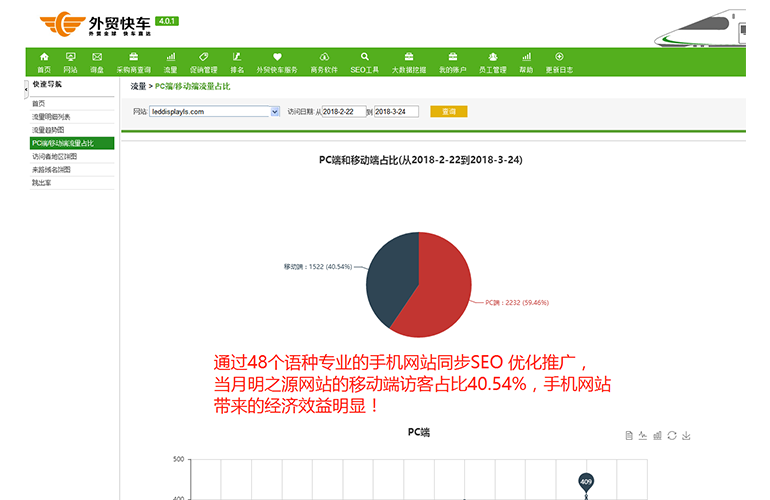The height and width of the screenshot is (500, 770).
Task: Go to 首页 in the top green navigation
Action: point(44,63)
